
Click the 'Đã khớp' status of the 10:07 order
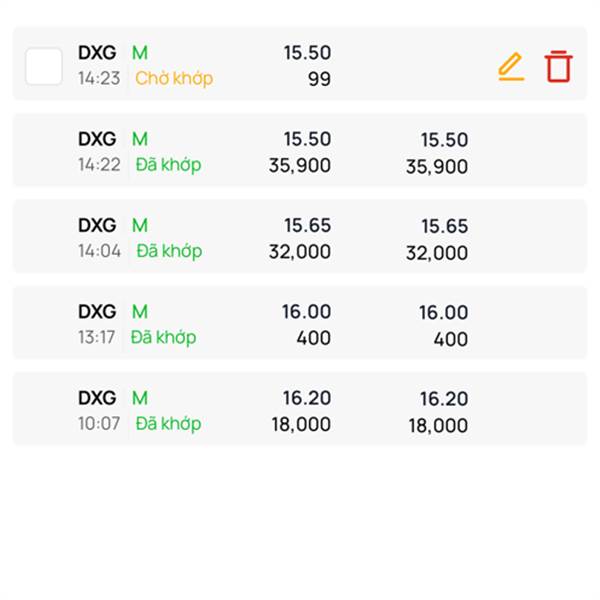pos(168,423)
